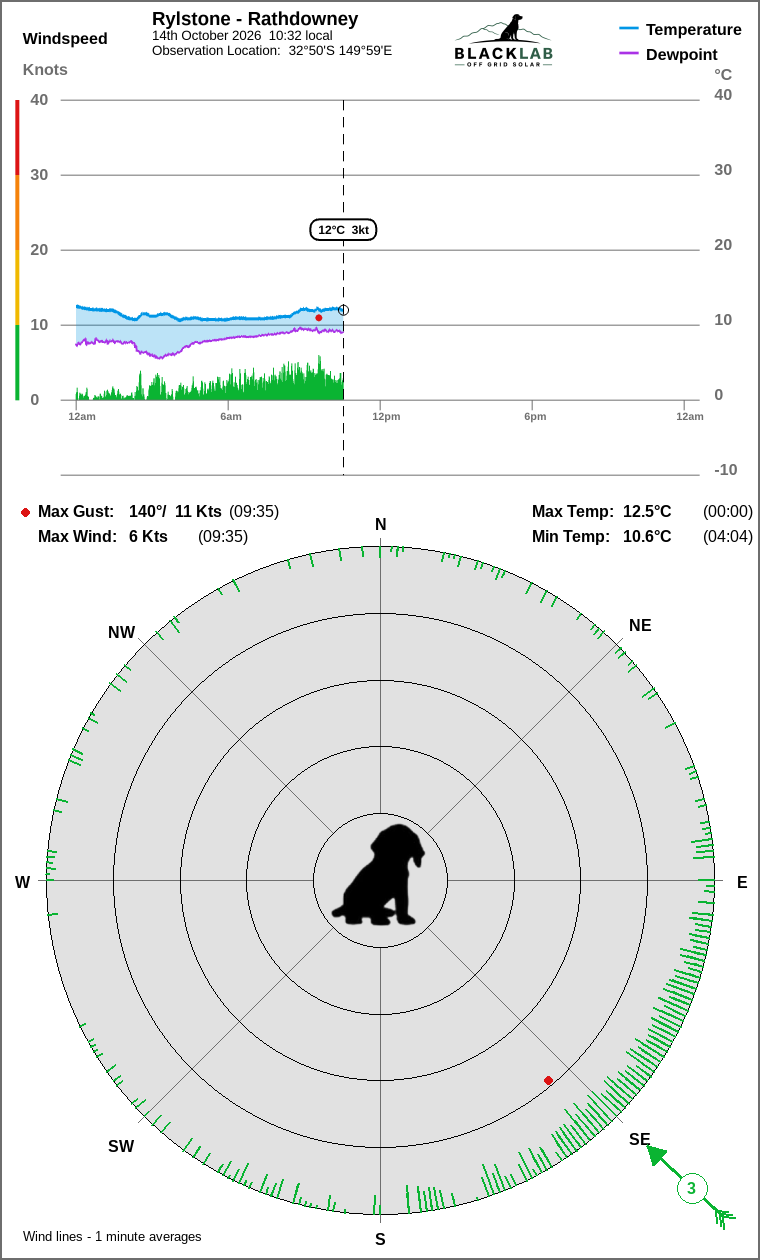Click the S compass label
Viewport: 760px width, 1260px height.
point(380,1239)
